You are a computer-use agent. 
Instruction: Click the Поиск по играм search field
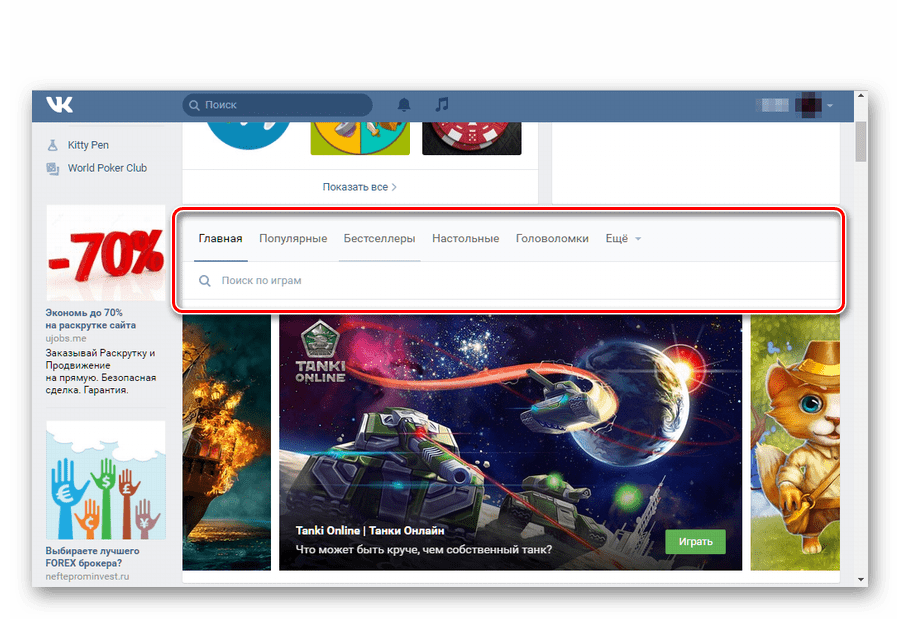click(x=500, y=281)
